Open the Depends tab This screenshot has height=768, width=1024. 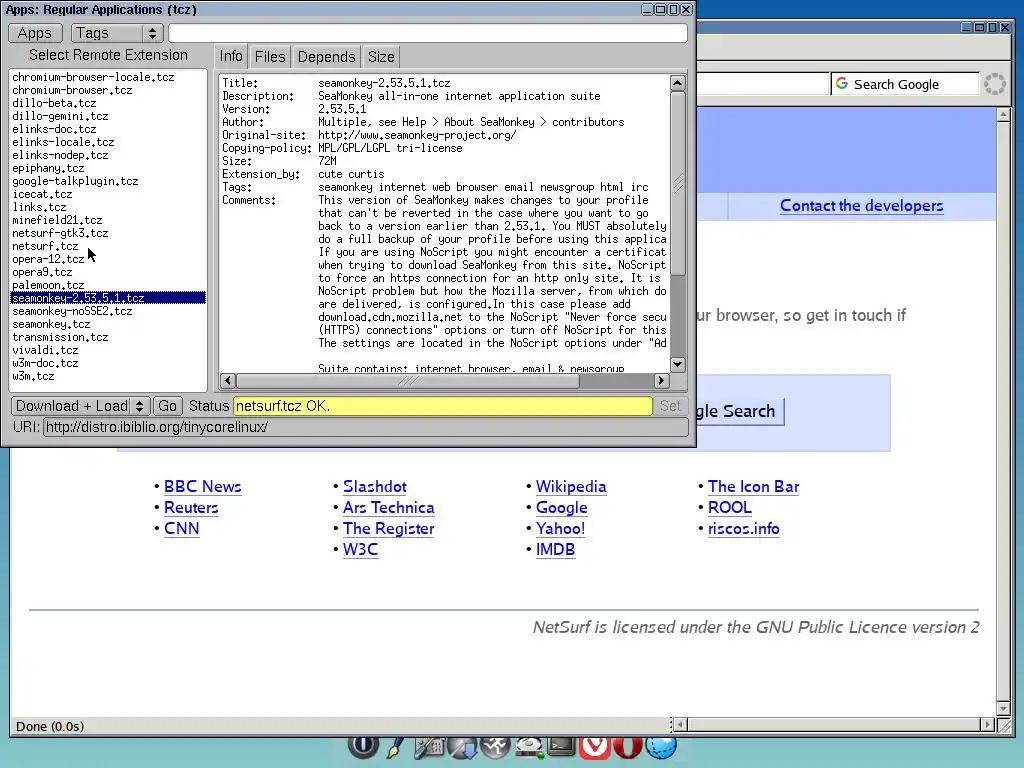click(x=326, y=57)
